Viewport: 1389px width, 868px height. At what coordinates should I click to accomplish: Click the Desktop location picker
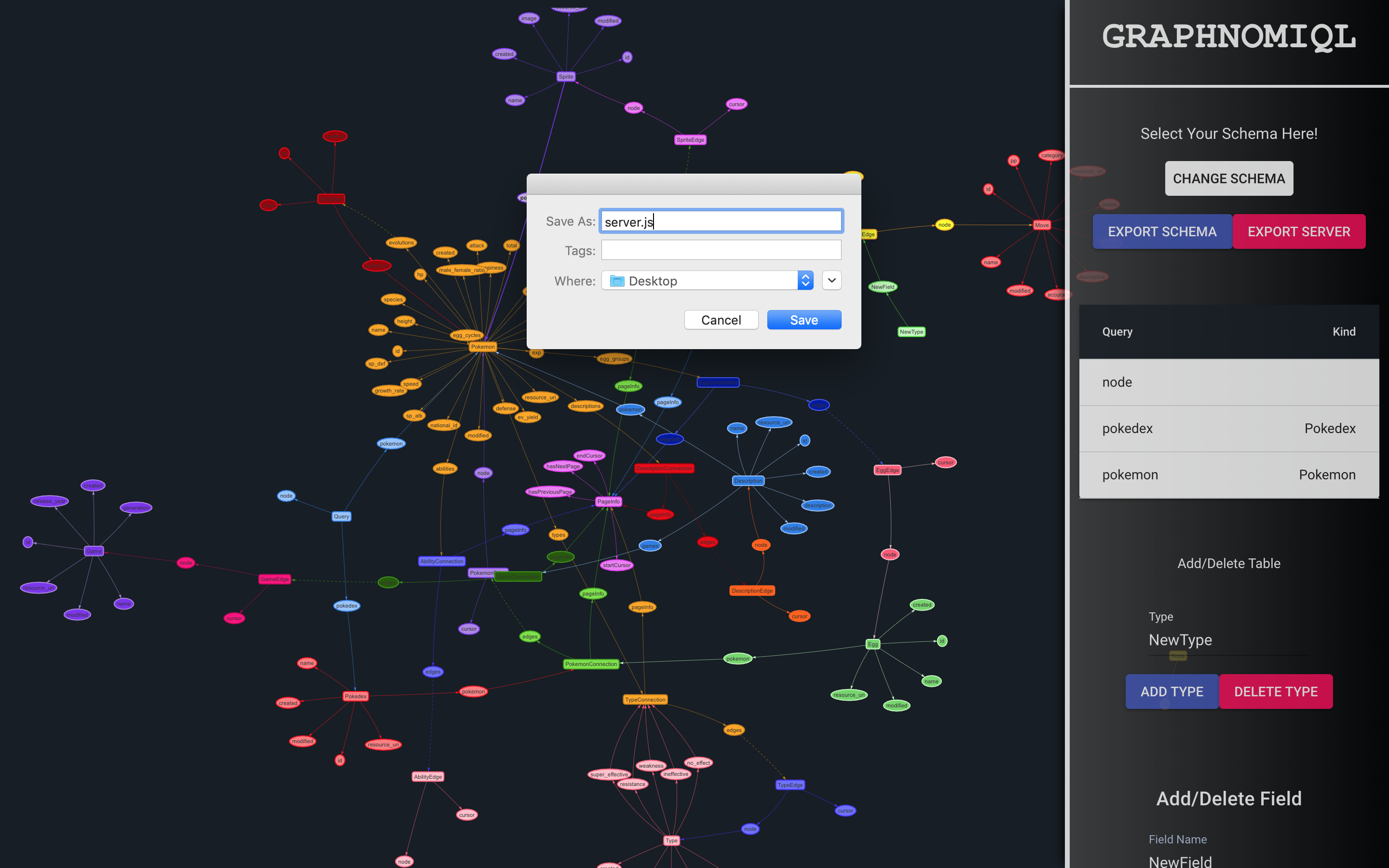click(x=710, y=280)
